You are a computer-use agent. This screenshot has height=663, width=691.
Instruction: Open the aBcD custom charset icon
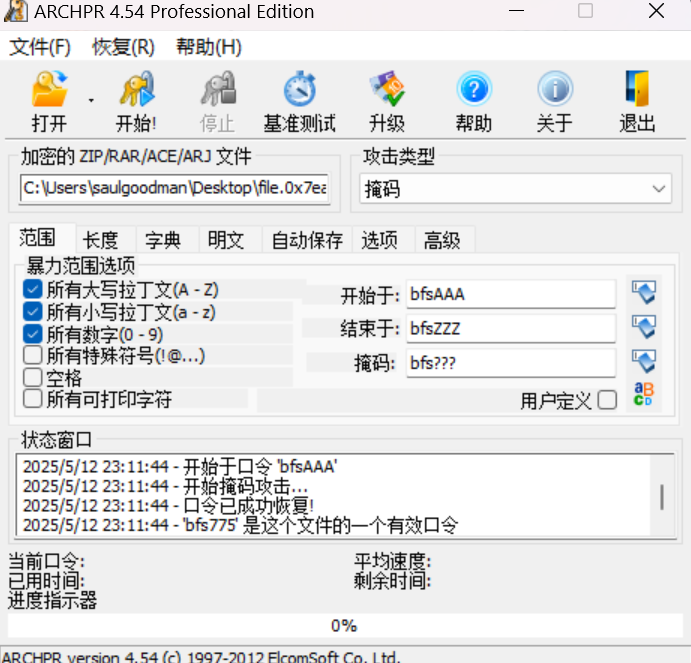pyautogui.click(x=644, y=394)
